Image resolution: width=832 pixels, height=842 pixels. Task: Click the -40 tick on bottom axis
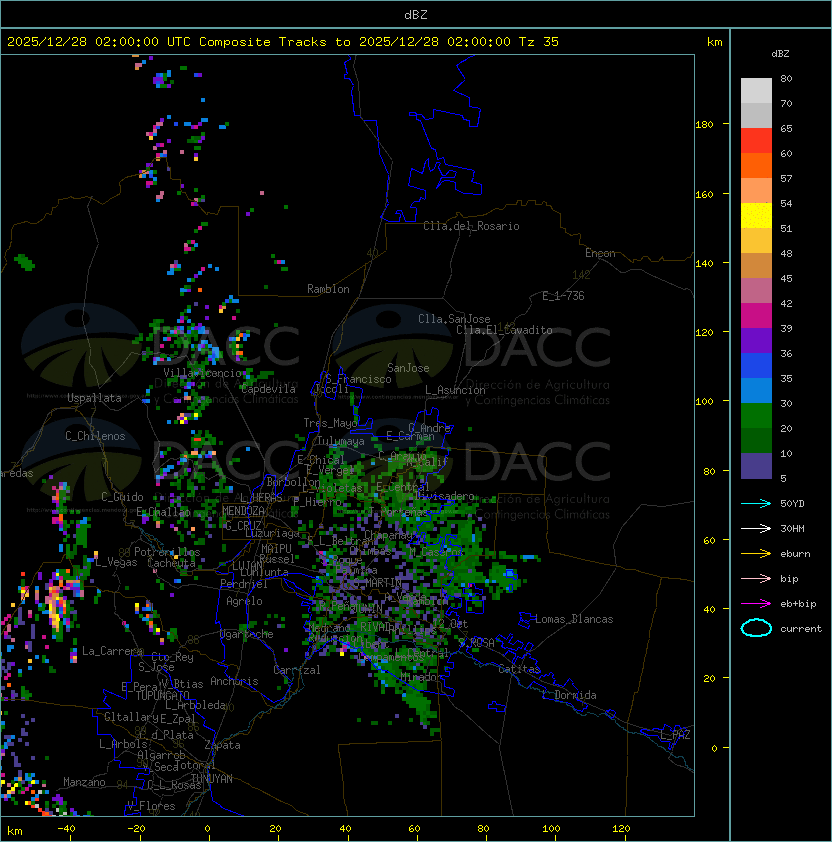[x=67, y=829]
